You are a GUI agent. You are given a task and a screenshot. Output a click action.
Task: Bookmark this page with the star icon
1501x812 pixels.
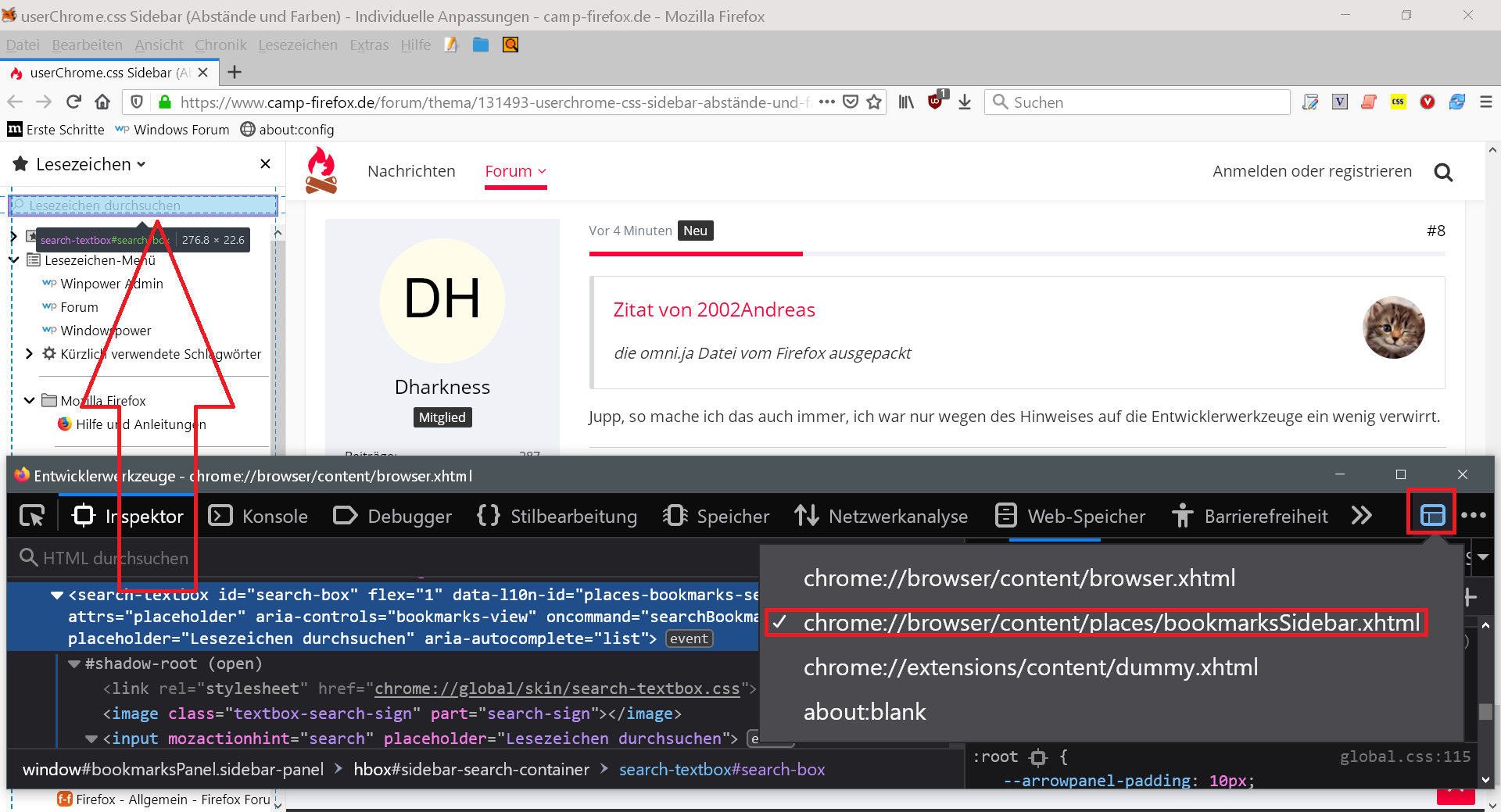[874, 102]
